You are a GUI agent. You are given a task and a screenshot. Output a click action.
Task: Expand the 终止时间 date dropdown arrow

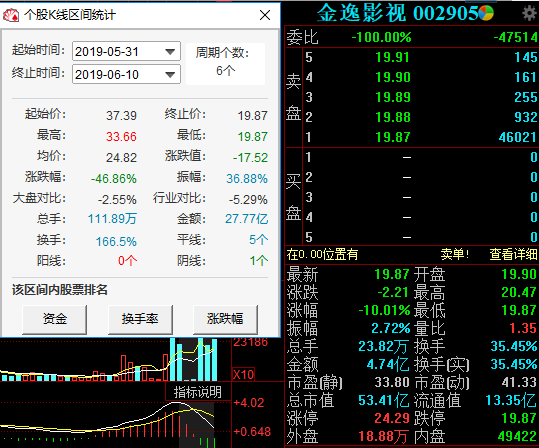170,75
